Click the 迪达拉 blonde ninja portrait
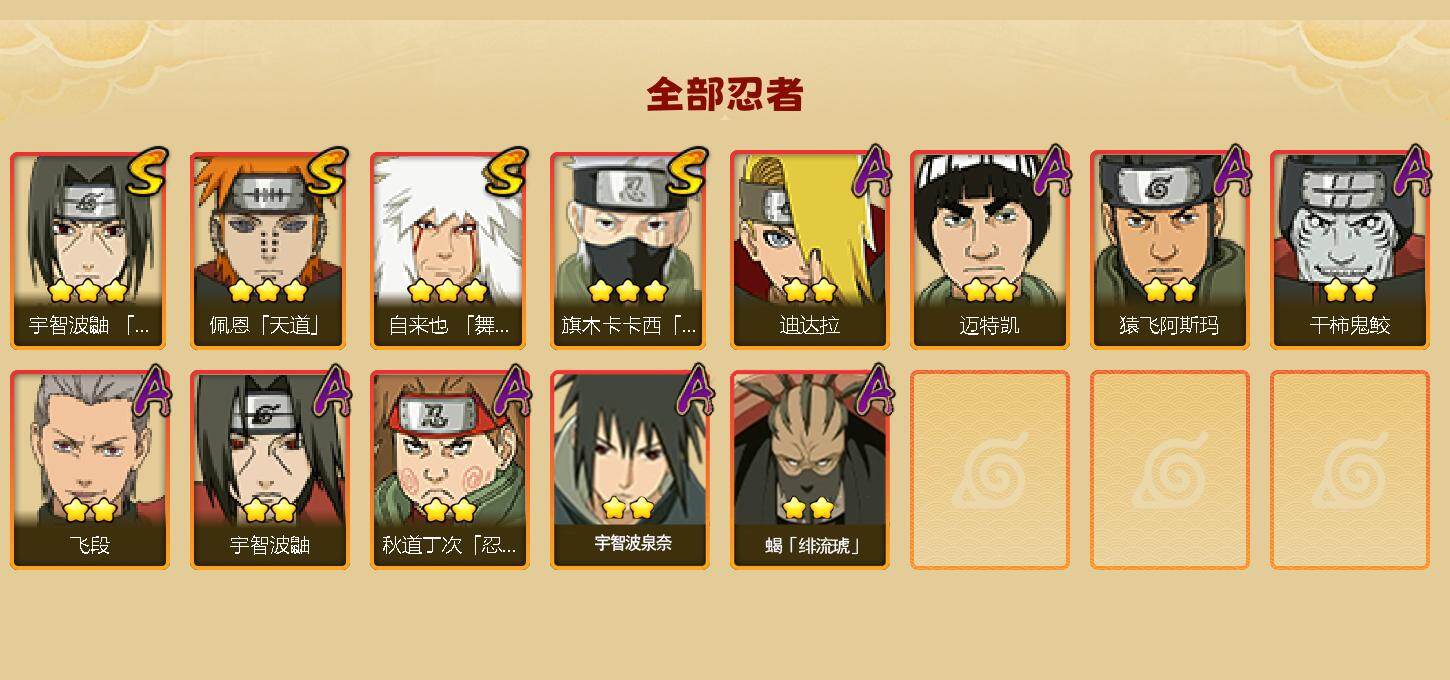 pos(810,230)
